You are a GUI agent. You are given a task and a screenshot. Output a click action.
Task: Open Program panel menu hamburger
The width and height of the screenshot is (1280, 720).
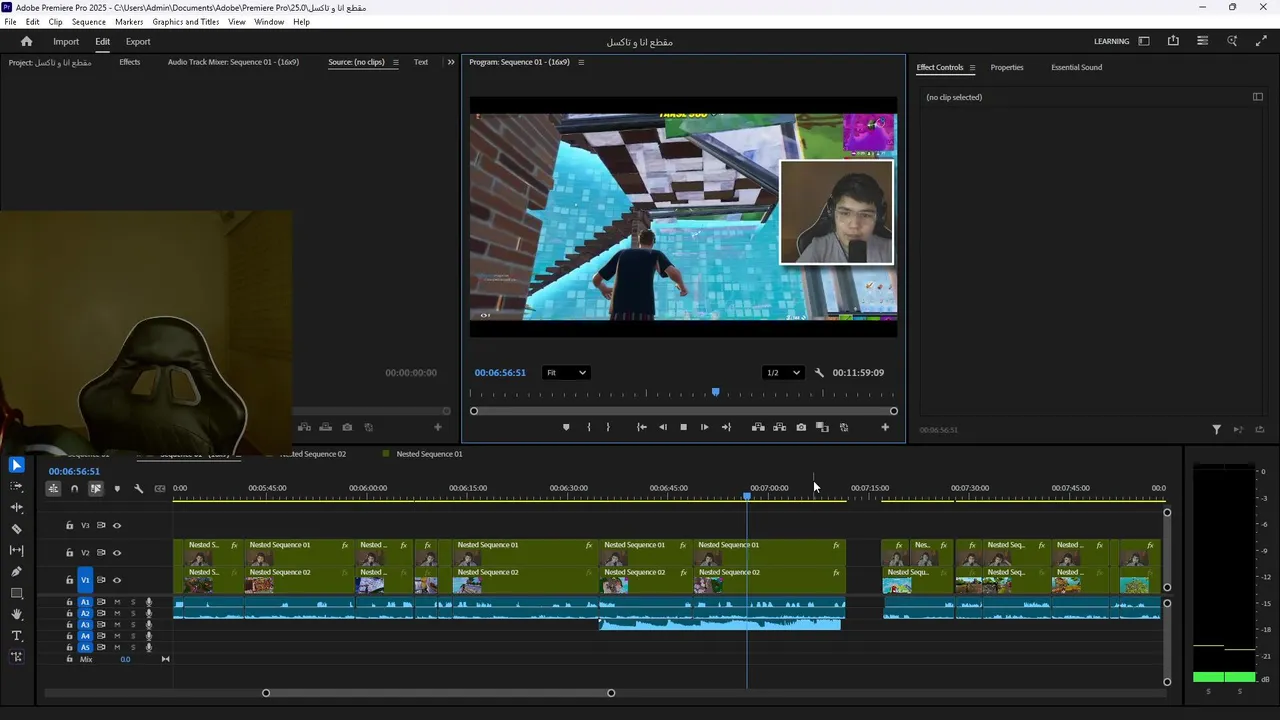581,62
